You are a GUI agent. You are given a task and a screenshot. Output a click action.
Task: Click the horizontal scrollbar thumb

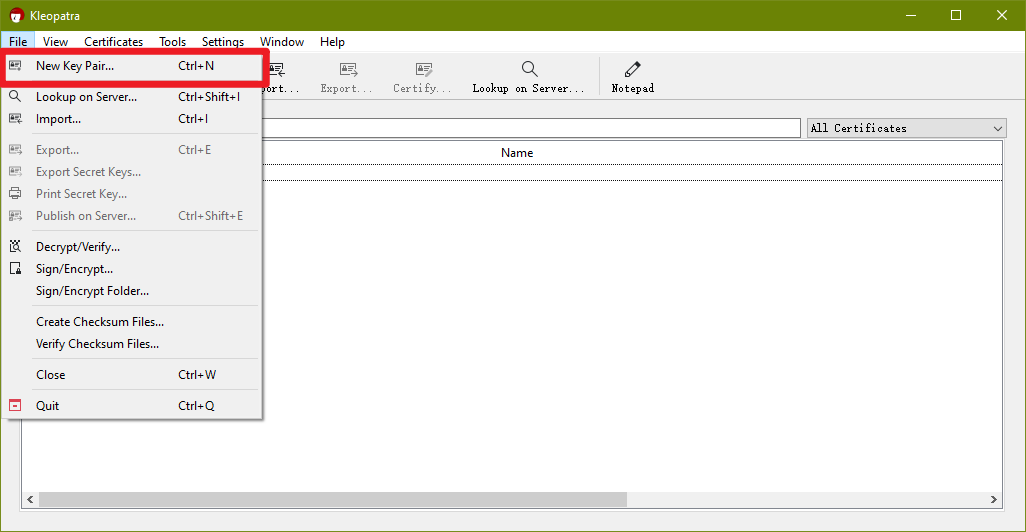click(333, 500)
